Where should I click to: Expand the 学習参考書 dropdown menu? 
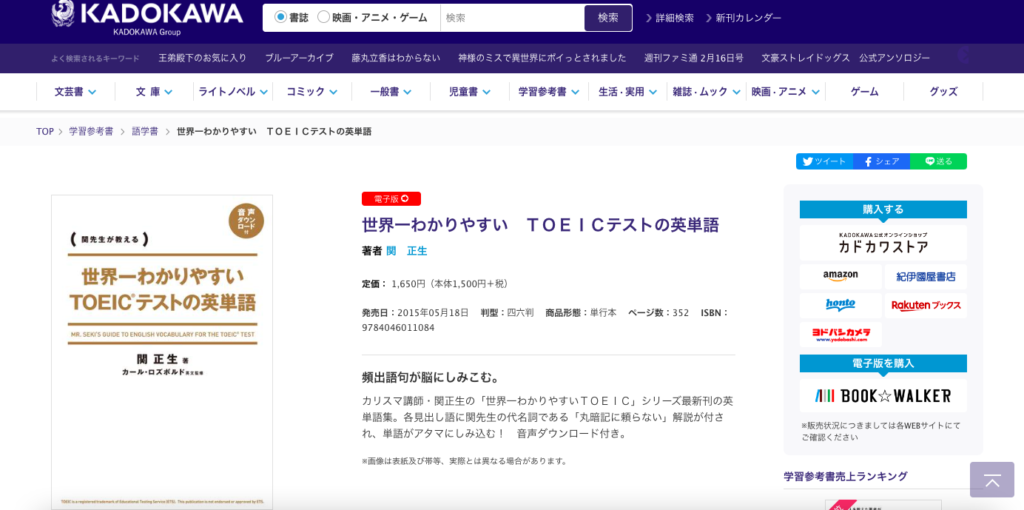[x=549, y=92]
